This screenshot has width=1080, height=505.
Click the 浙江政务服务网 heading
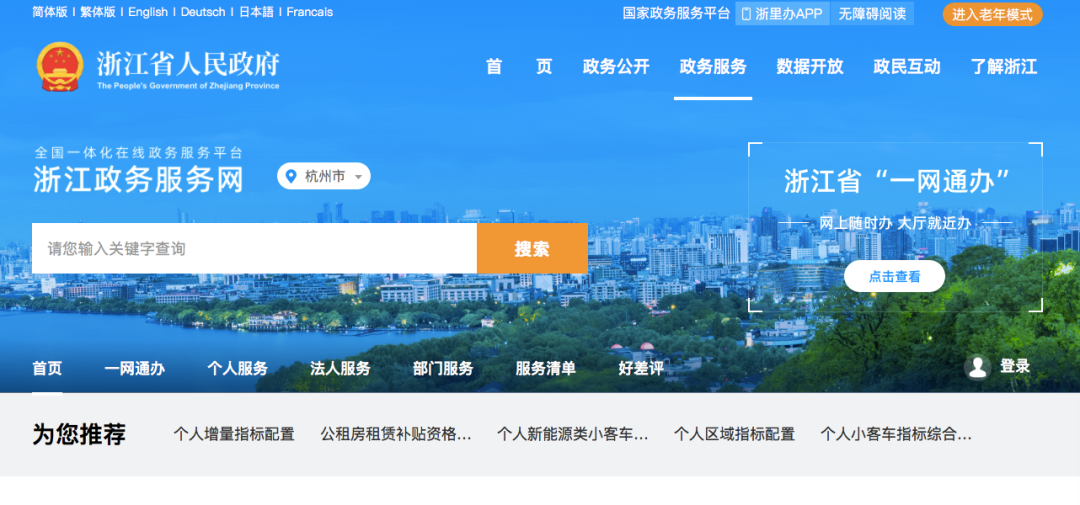click(138, 181)
